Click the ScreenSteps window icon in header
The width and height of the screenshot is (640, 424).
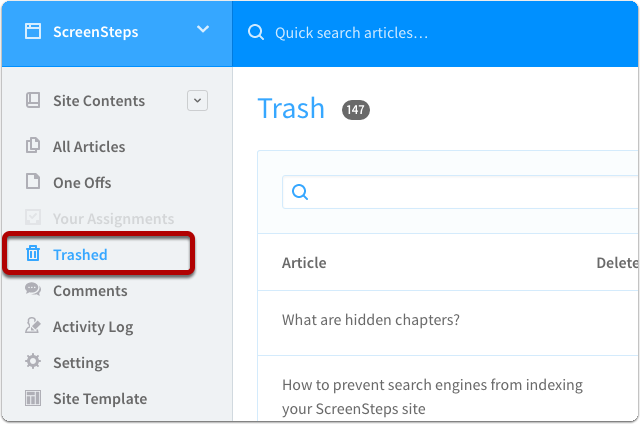pyautogui.click(x=33, y=31)
